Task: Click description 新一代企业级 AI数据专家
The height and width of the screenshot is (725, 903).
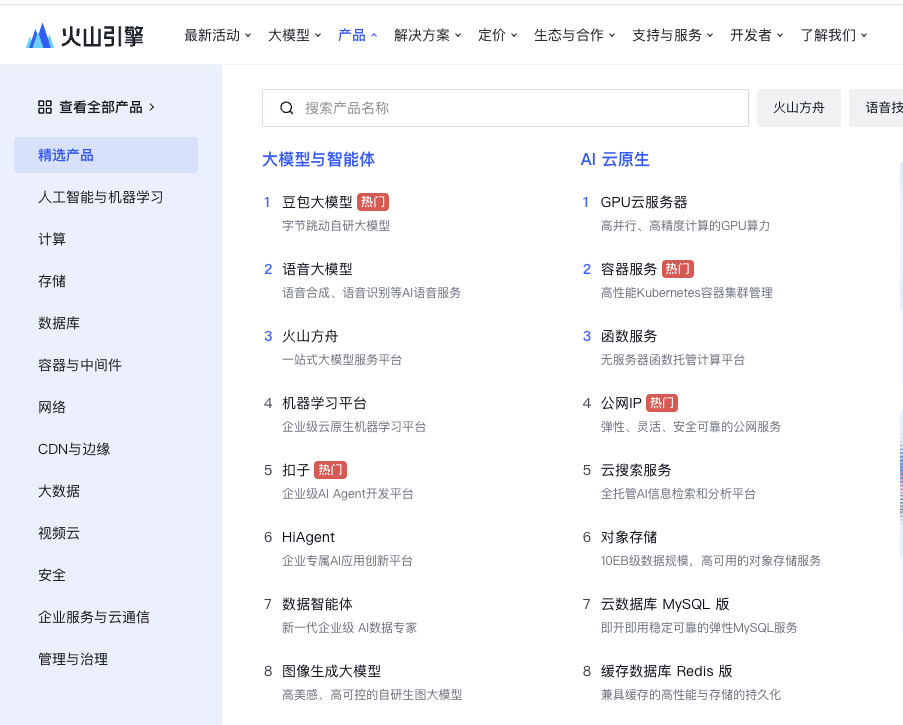Action: [350, 628]
